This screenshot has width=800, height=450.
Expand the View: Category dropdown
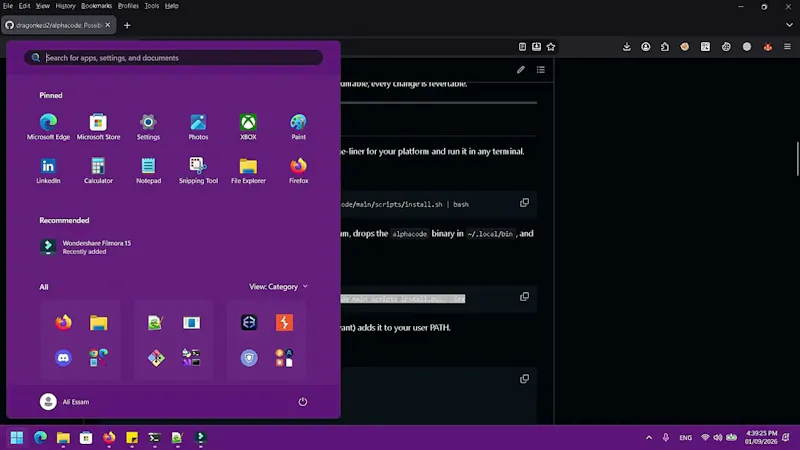pyautogui.click(x=278, y=287)
